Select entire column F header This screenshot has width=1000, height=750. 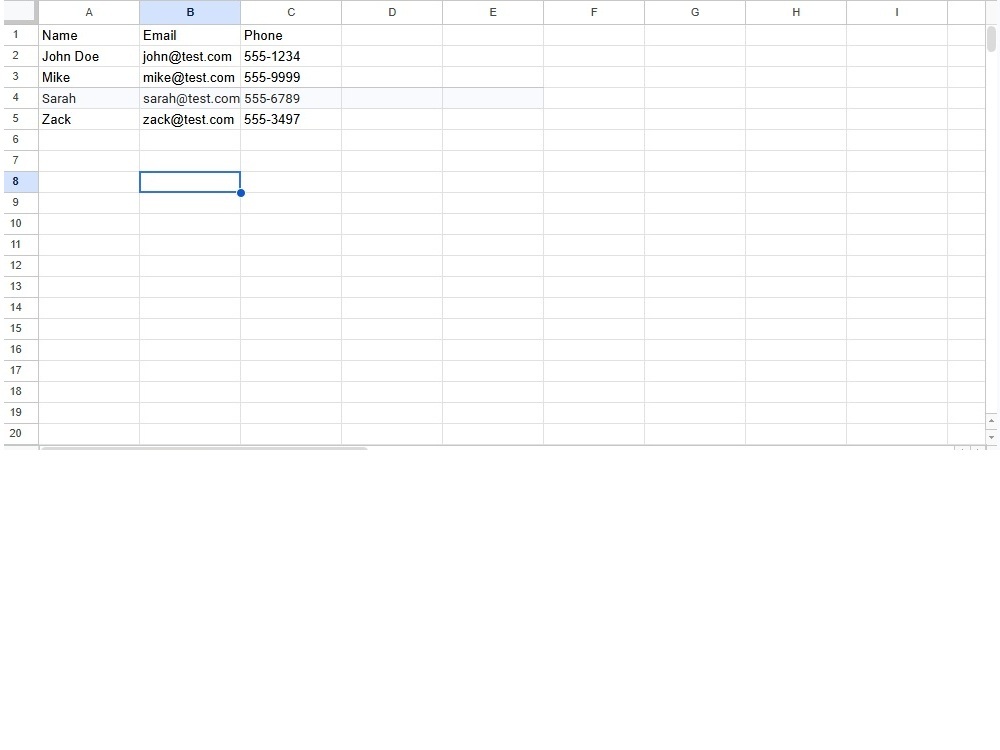[x=594, y=12]
